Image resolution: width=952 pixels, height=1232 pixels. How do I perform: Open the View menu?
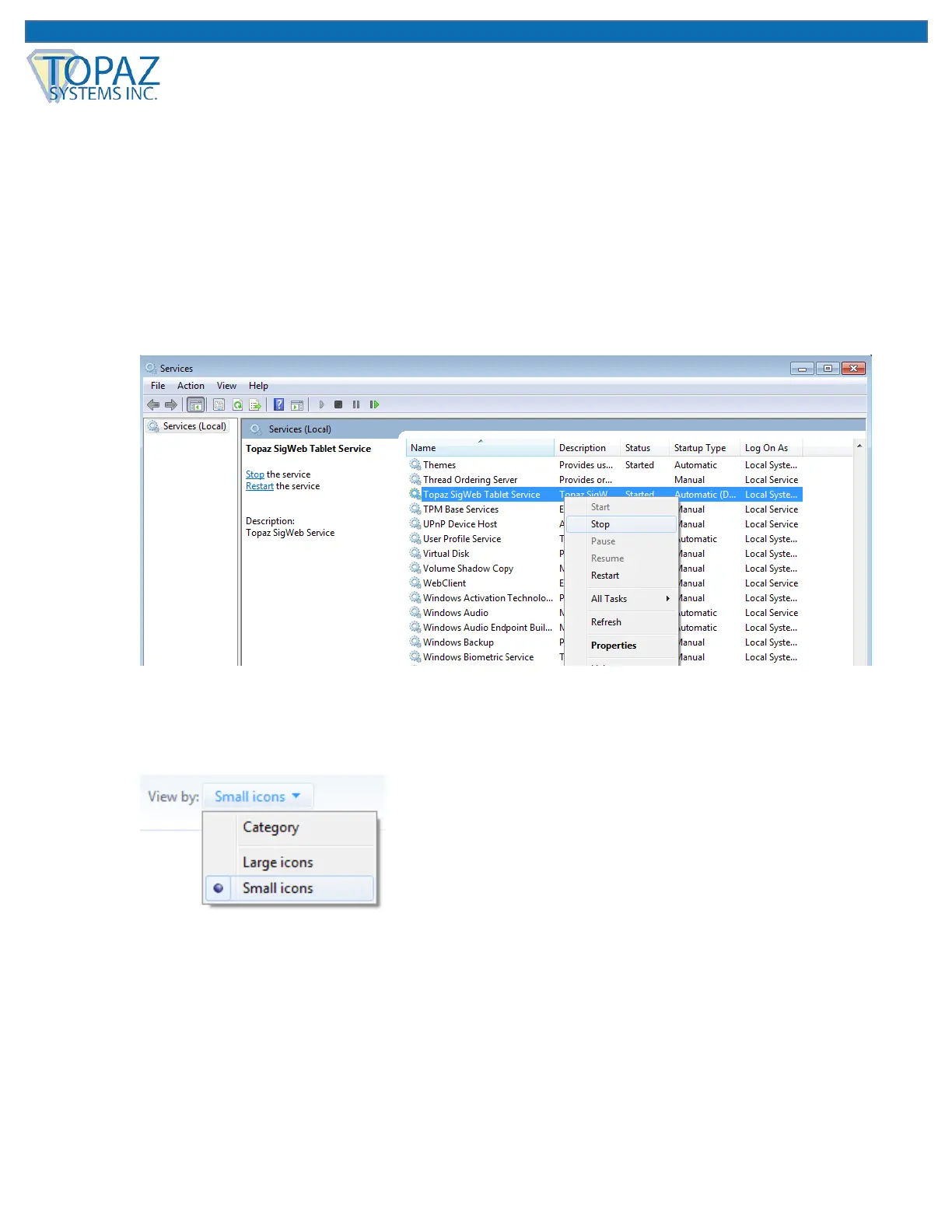(x=226, y=386)
